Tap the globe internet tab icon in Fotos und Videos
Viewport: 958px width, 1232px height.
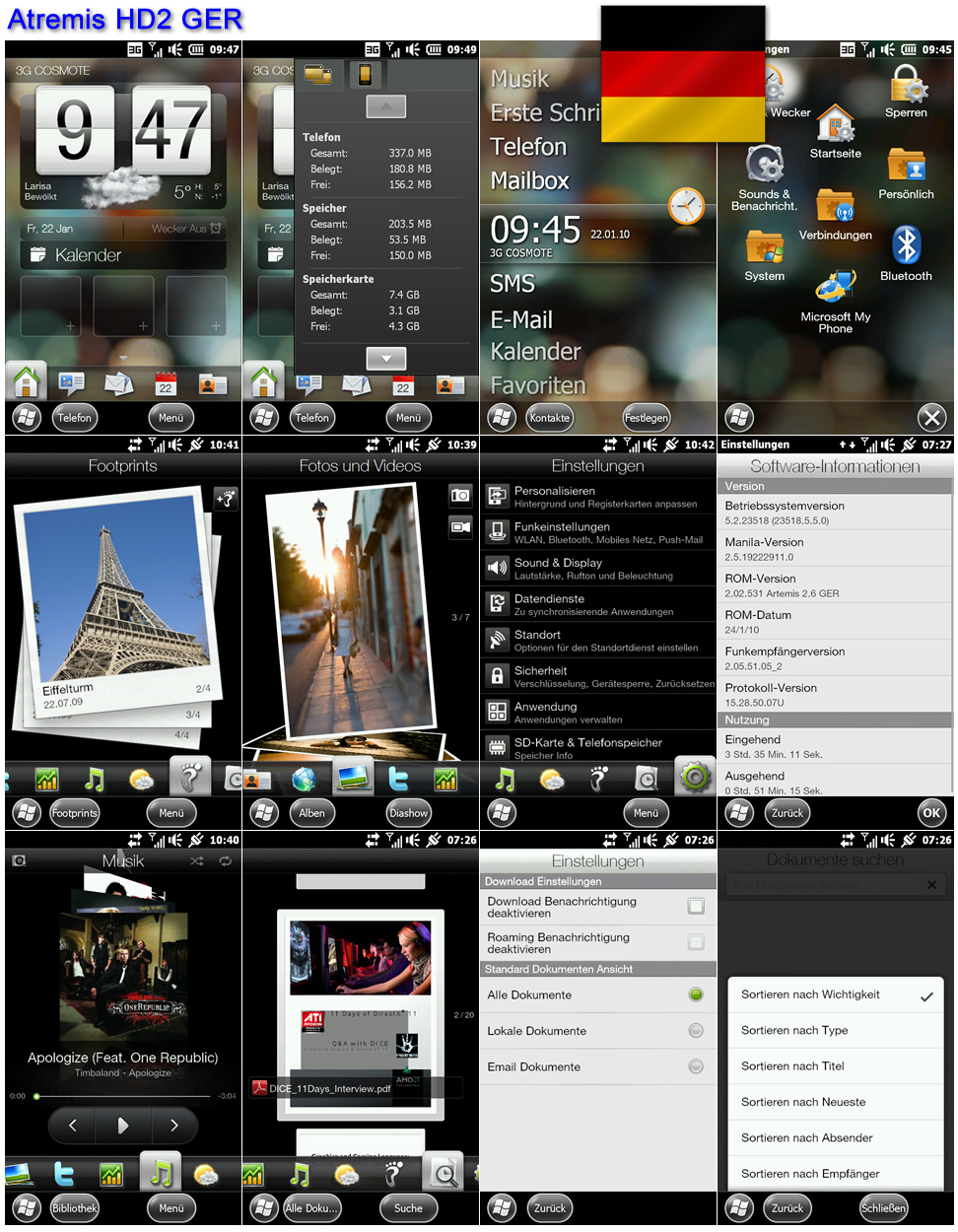[x=305, y=779]
